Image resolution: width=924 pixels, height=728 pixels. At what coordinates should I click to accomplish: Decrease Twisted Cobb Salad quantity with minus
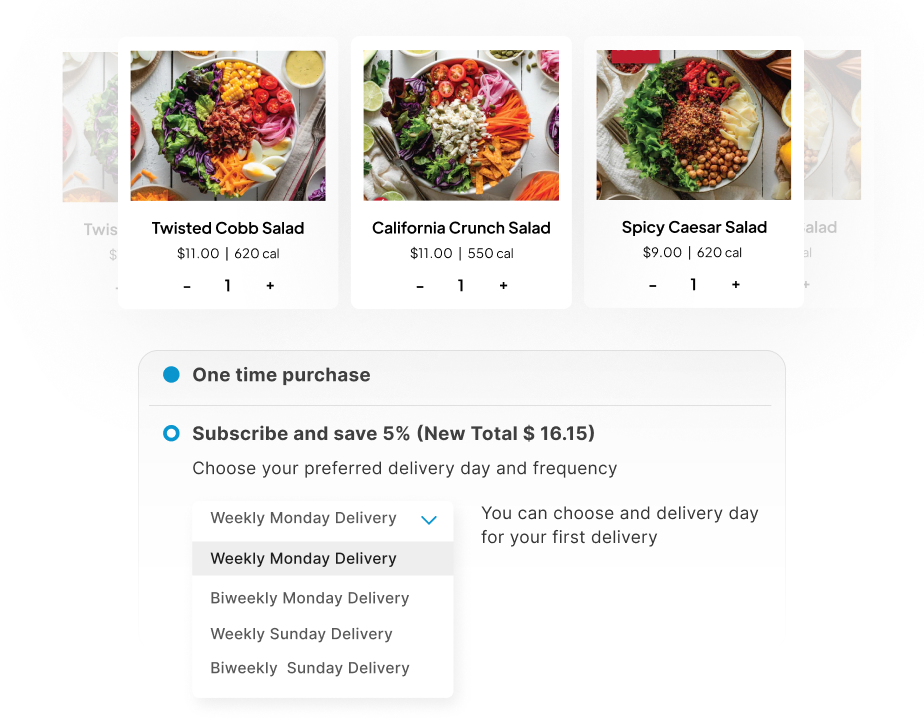click(x=187, y=286)
